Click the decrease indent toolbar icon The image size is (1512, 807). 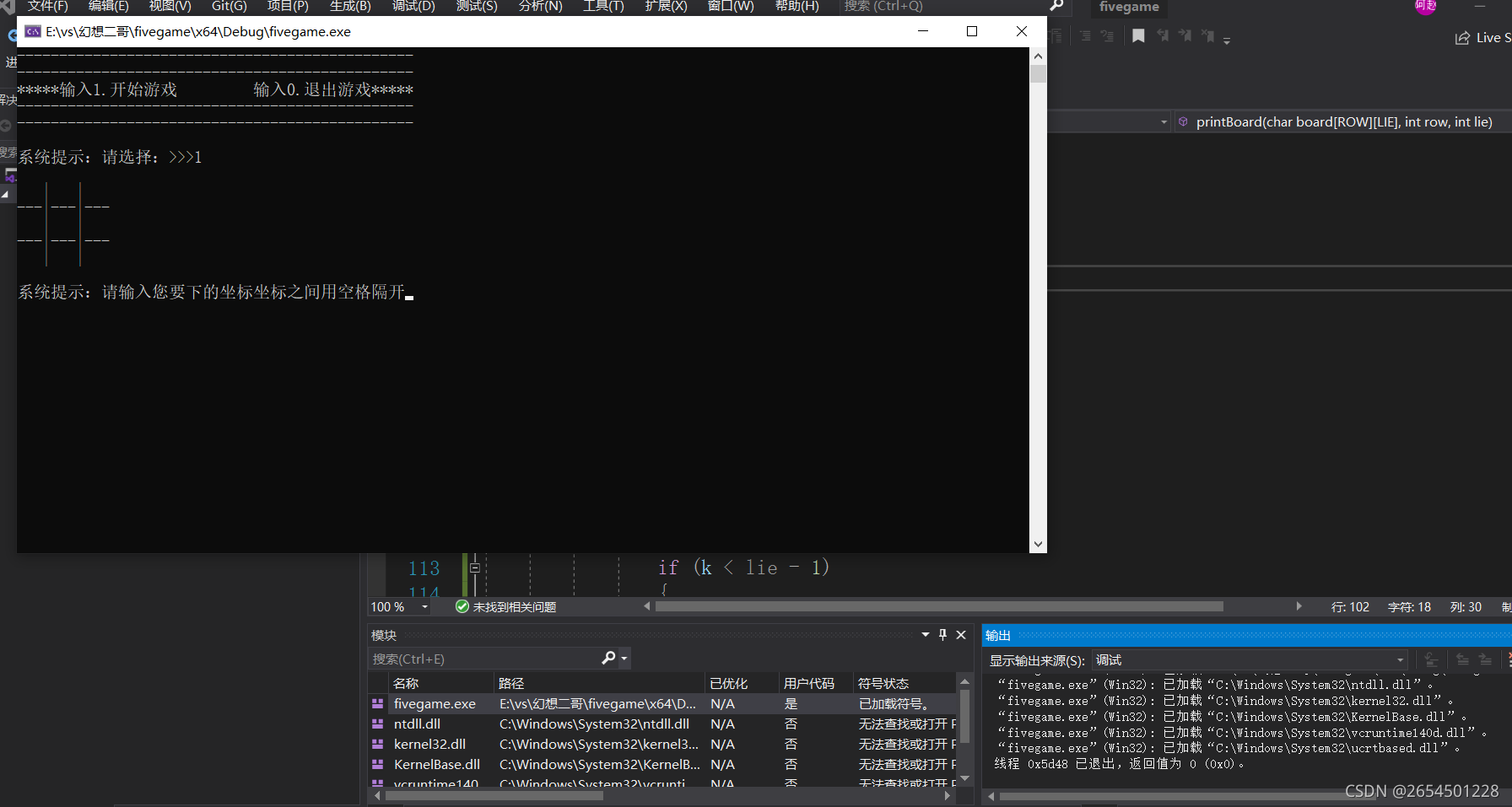tap(1086, 36)
